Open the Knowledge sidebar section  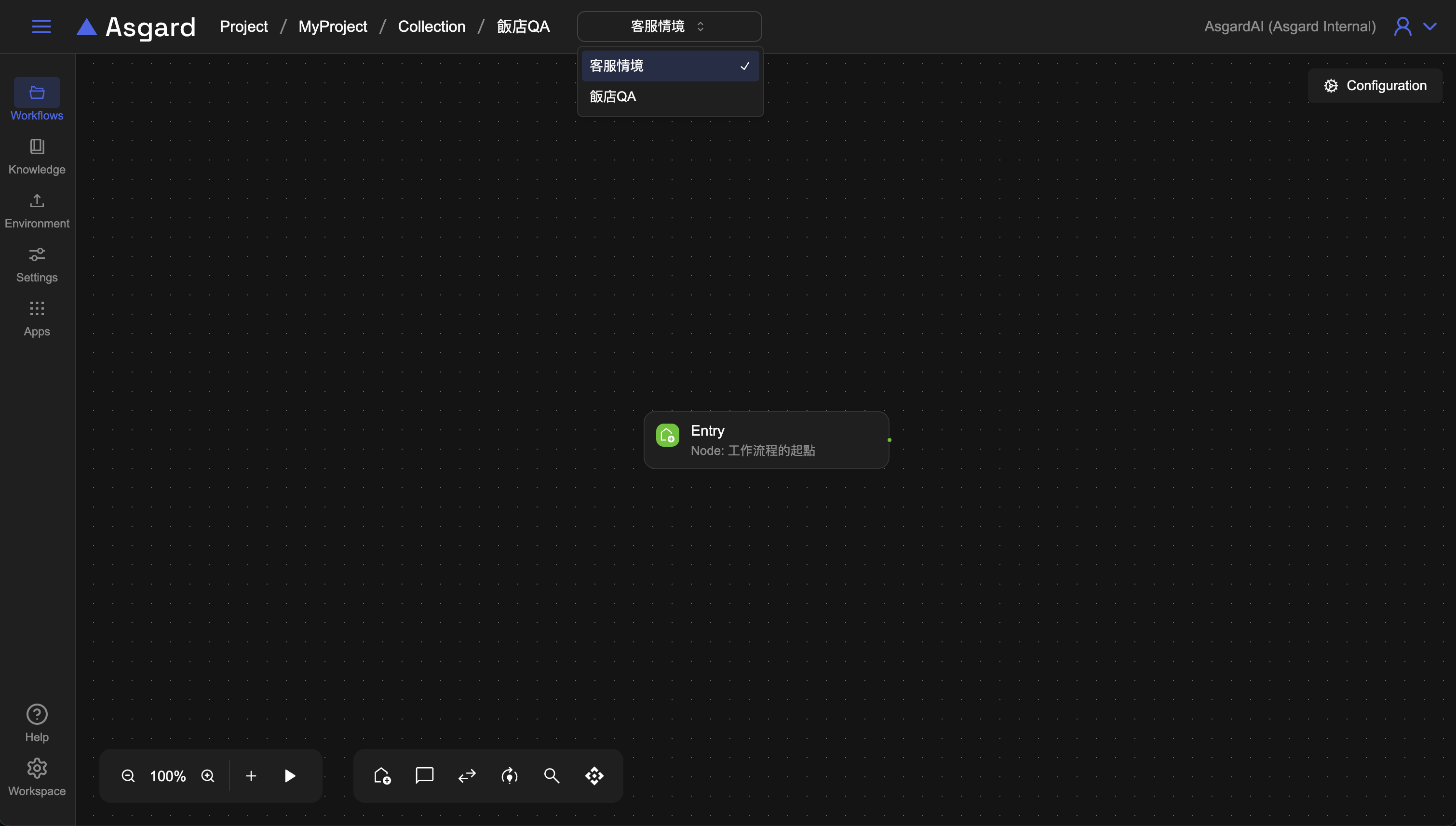click(x=37, y=156)
